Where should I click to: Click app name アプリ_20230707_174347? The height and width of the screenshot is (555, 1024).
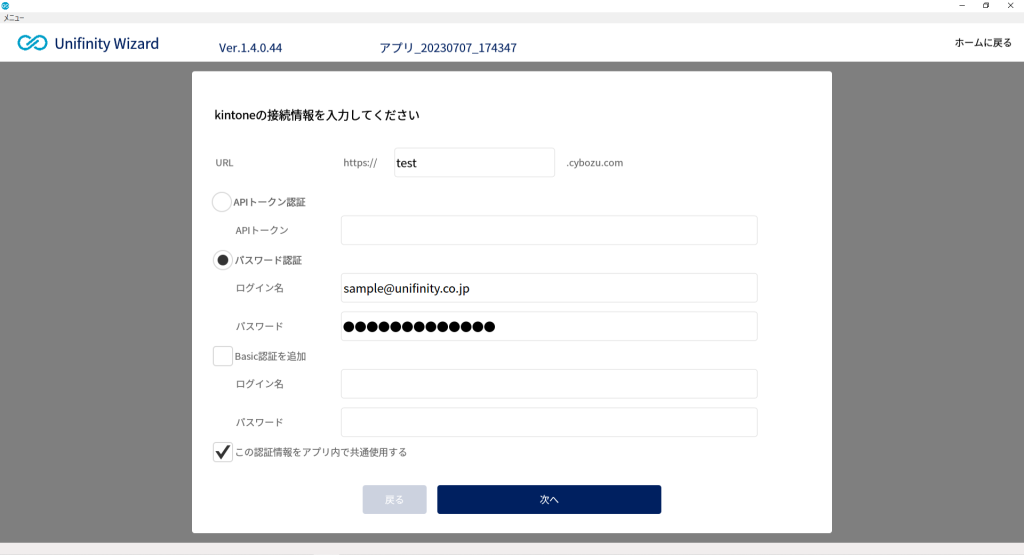[448, 48]
